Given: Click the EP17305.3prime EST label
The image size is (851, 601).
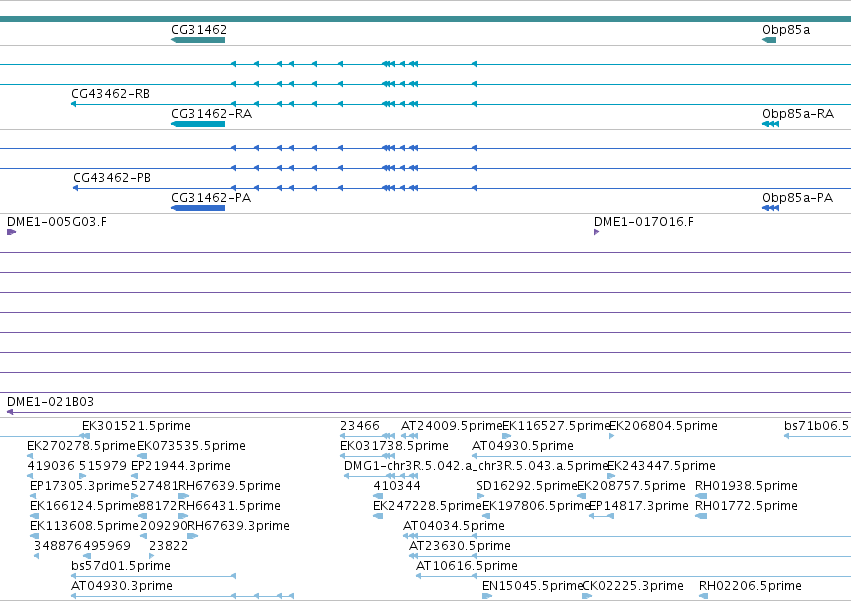Looking at the screenshot, I should coord(80,486).
